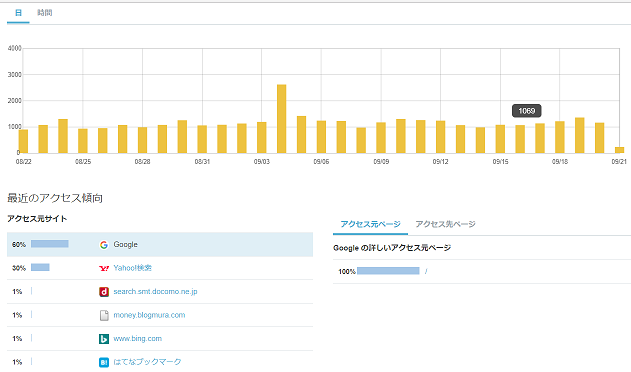Click the 30% blue bar for Yahoo

pyautogui.click(x=40, y=267)
